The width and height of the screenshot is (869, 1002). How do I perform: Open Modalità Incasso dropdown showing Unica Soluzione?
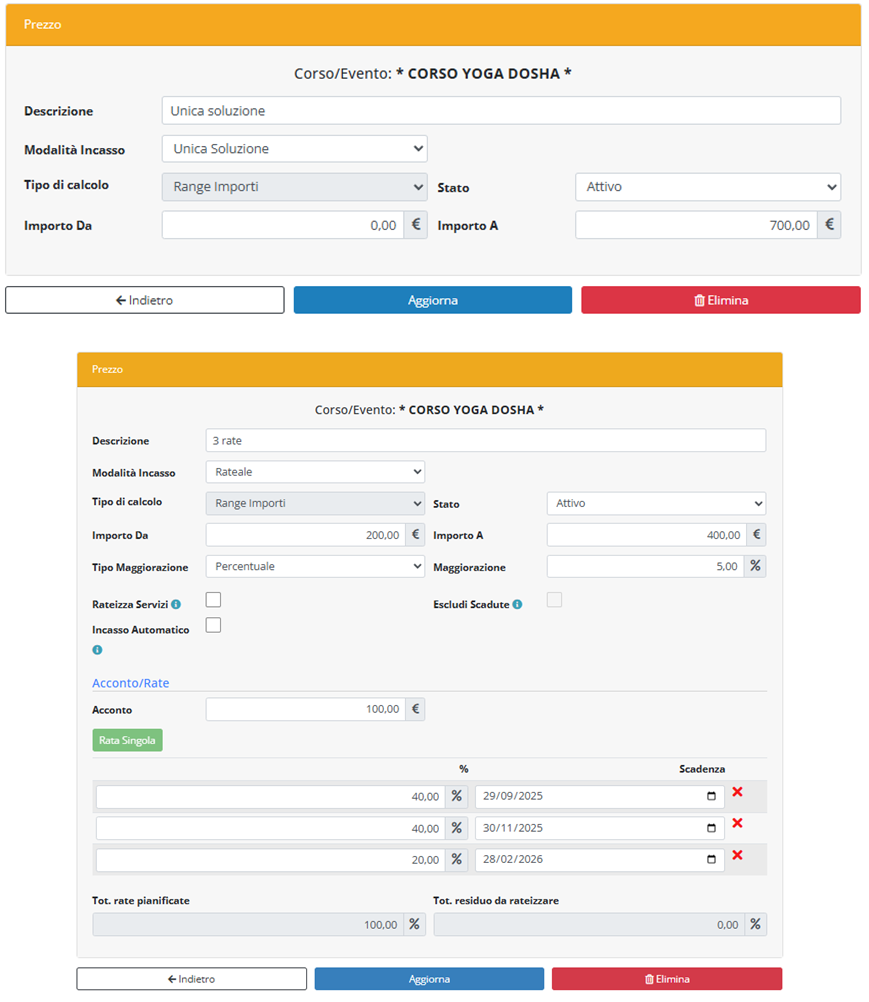[294, 149]
